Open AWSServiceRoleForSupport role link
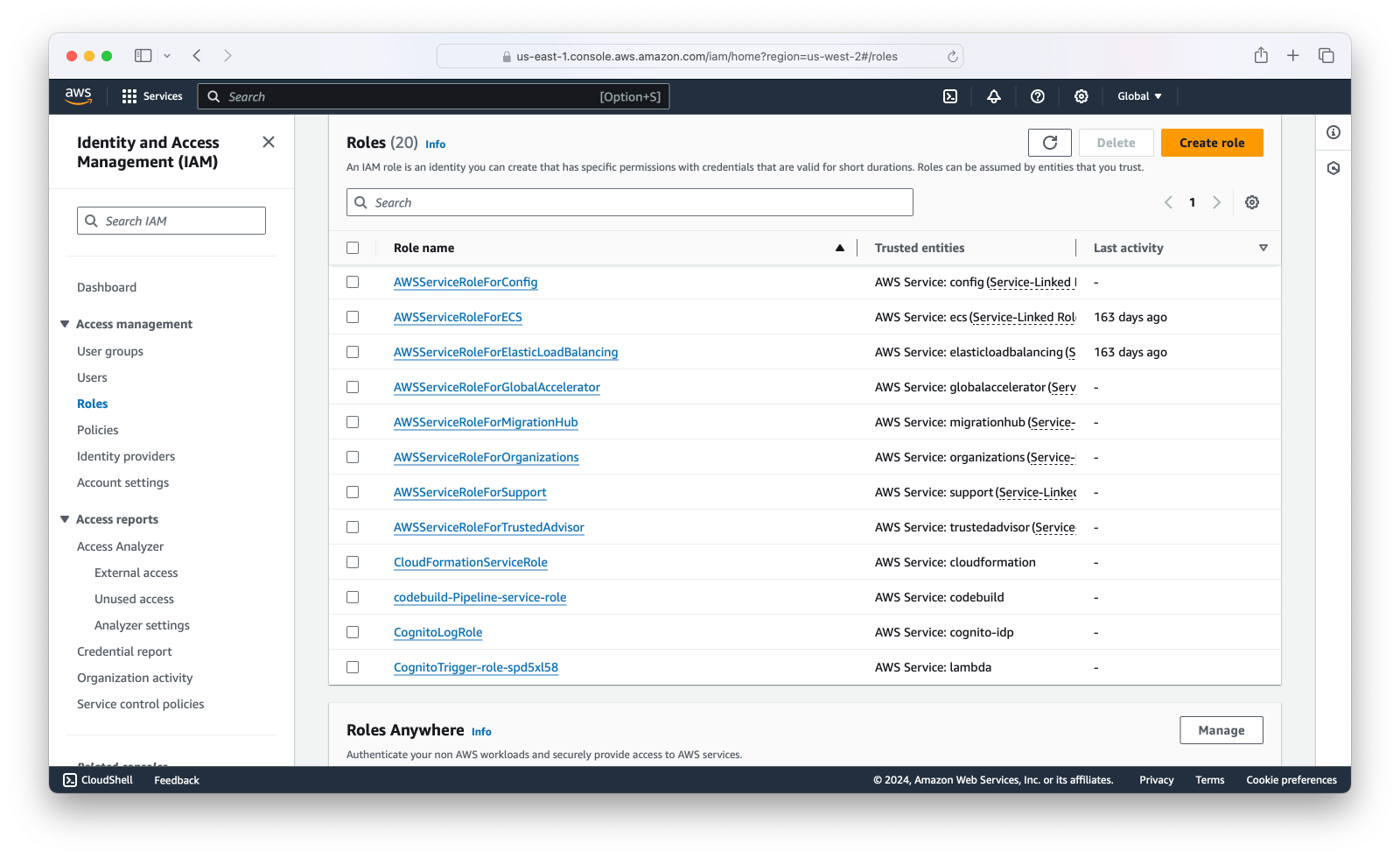Screen dimensions: 1400x858 pyautogui.click(x=470, y=492)
